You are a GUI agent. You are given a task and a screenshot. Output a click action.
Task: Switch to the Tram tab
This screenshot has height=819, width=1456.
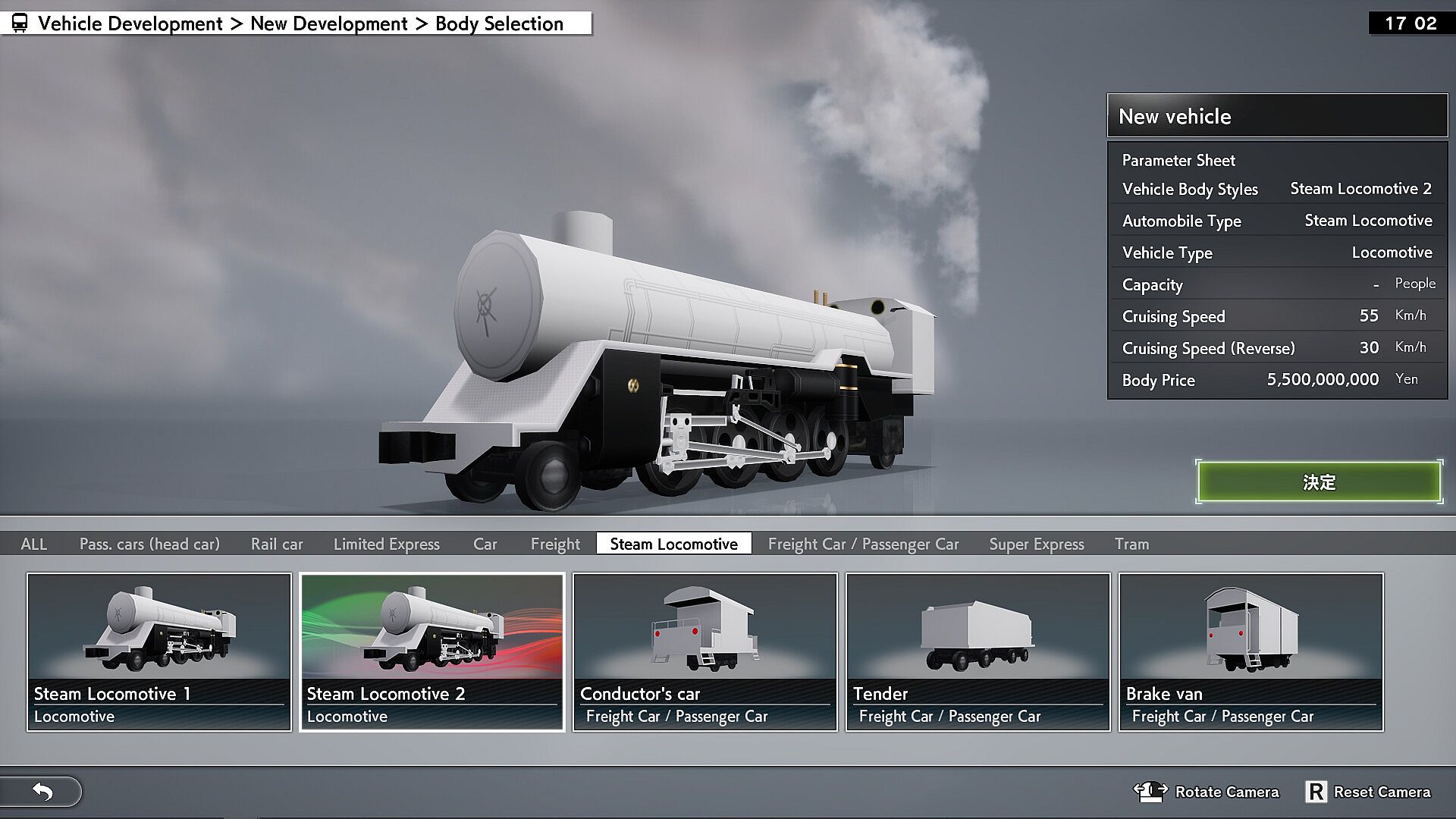pyautogui.click(x=1131, y=544)
